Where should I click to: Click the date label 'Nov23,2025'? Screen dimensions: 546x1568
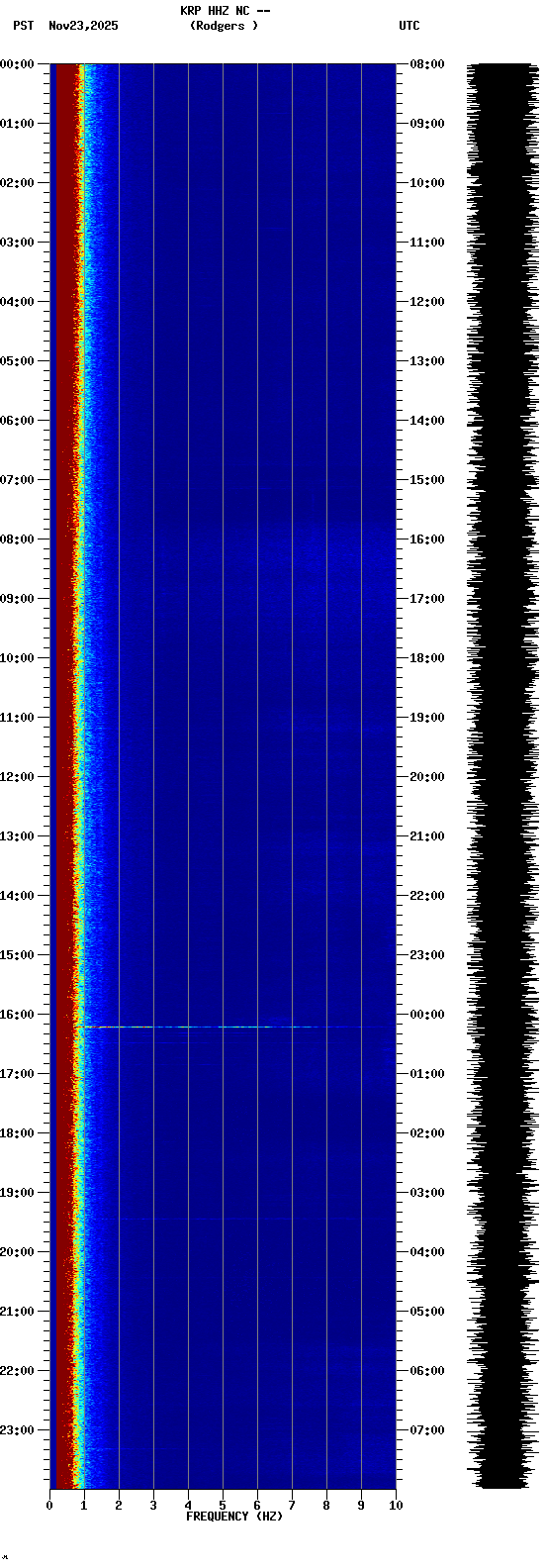click(83, 26)
